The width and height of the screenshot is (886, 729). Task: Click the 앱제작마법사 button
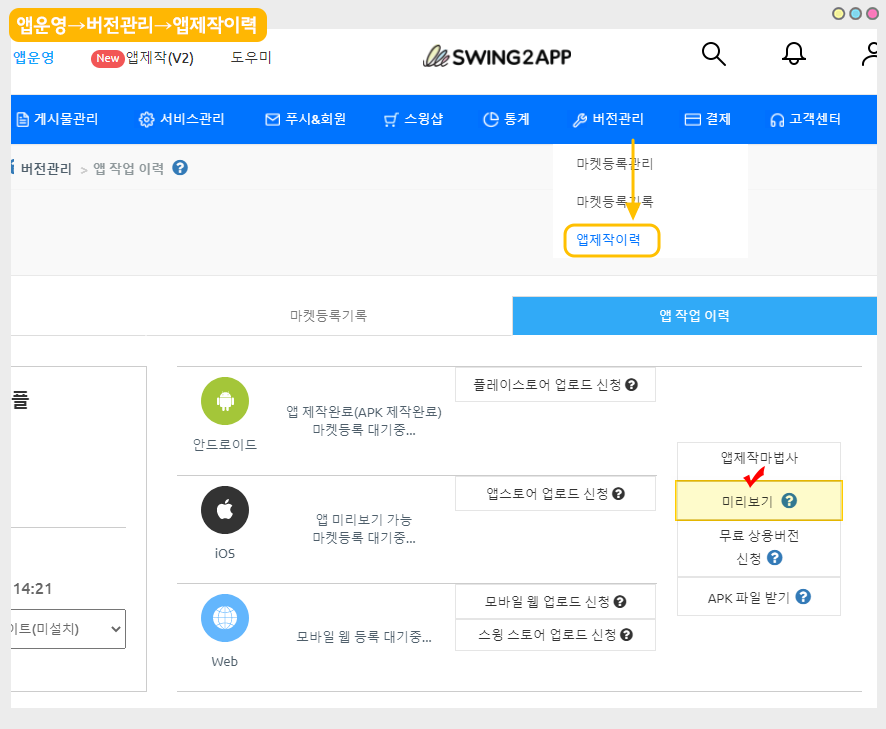(759, 458)
